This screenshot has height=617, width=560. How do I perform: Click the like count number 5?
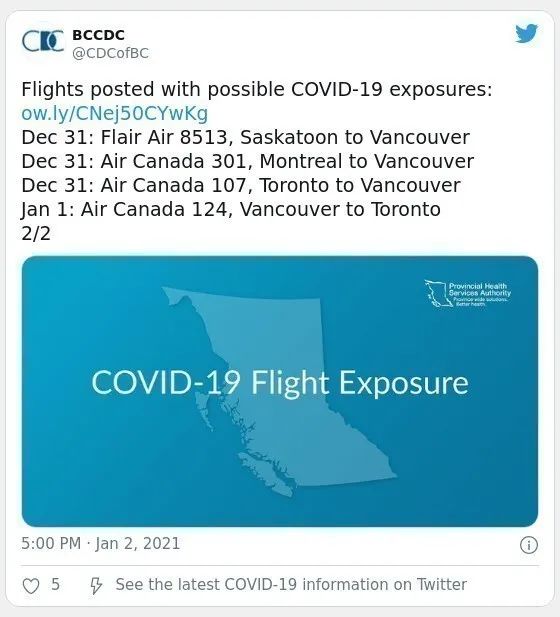(x=55, y=584)
